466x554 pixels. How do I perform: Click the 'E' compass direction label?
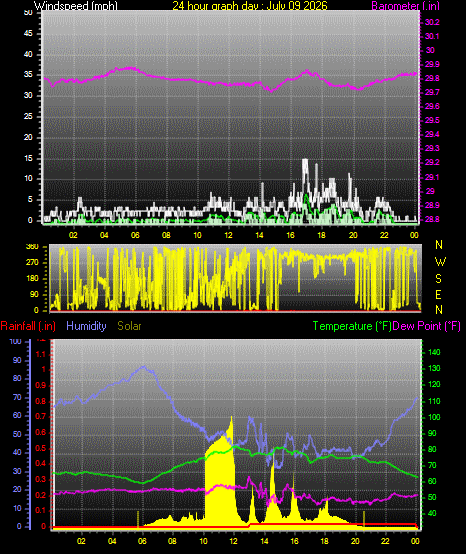pos(438,295)
